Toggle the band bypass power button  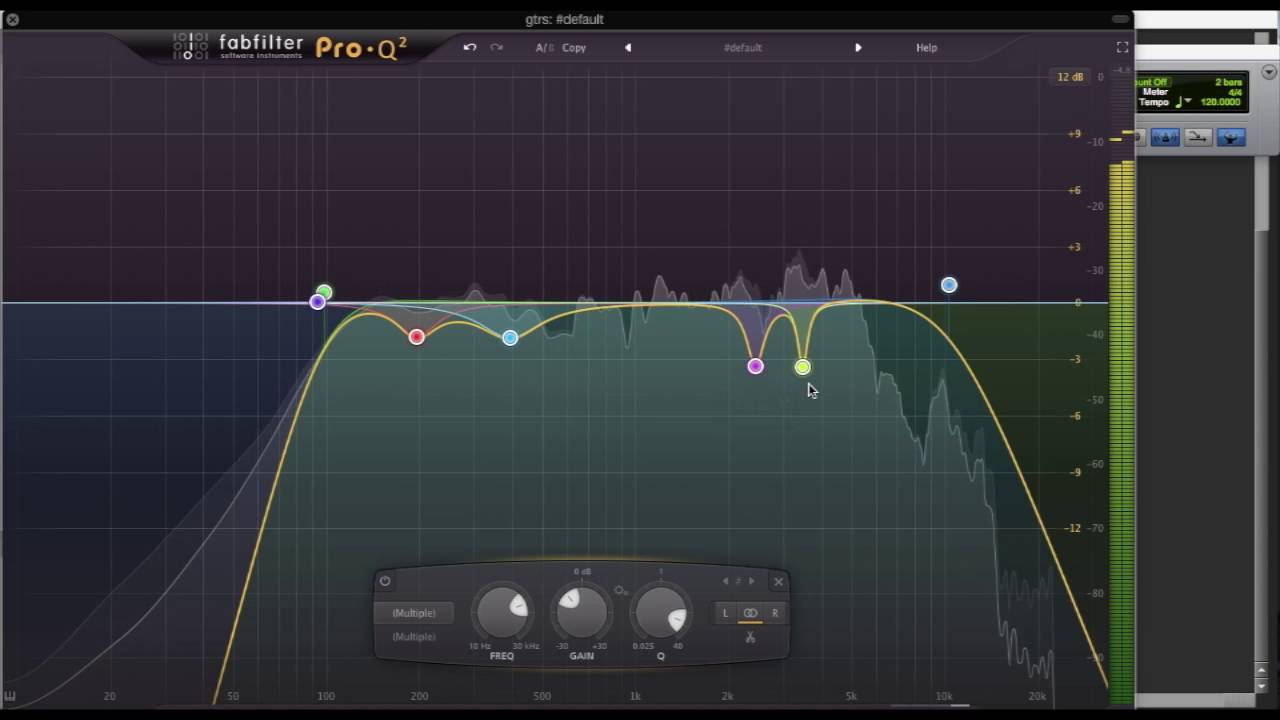coord(384,581)
